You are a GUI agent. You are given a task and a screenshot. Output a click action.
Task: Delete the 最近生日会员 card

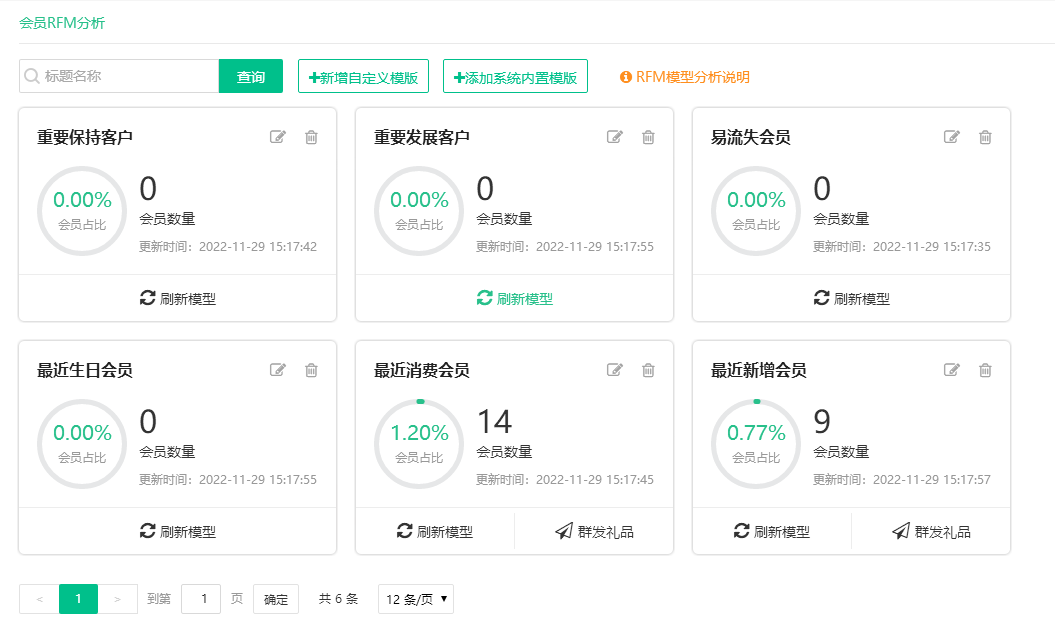pyautogui.click(x=311, y=370)
